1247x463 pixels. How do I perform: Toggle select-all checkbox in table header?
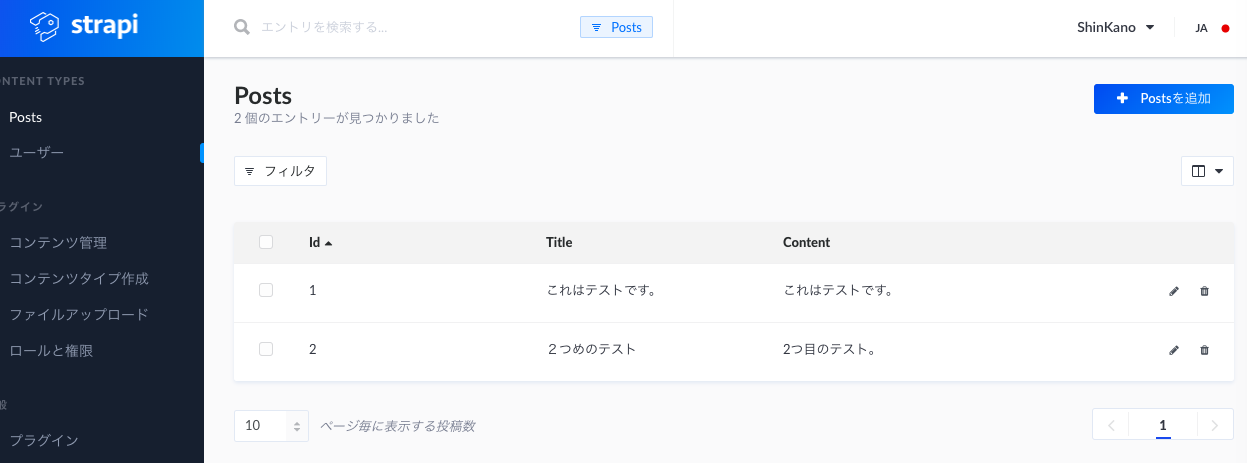click(x=266, y=242)
